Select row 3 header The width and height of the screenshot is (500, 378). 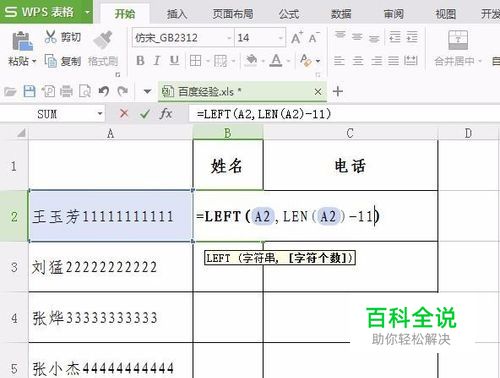point(14,267)
